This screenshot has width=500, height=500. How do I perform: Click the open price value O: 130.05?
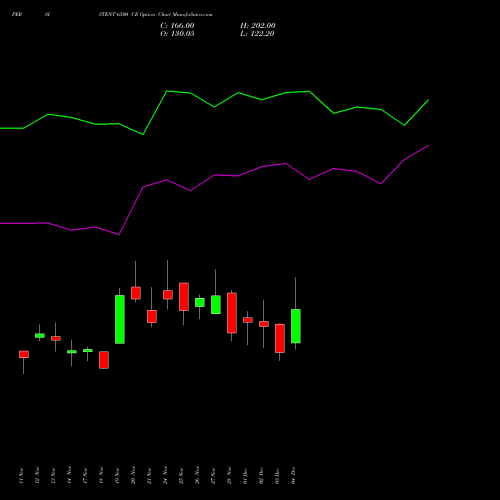pos(177,34)
